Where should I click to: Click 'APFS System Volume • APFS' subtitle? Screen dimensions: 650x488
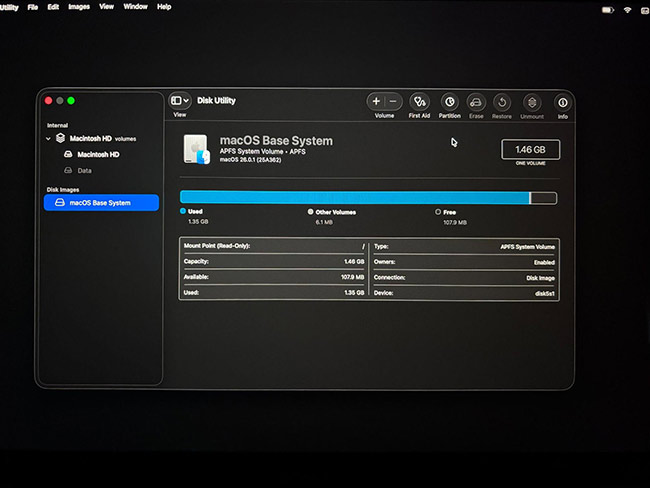pos(262,152)
